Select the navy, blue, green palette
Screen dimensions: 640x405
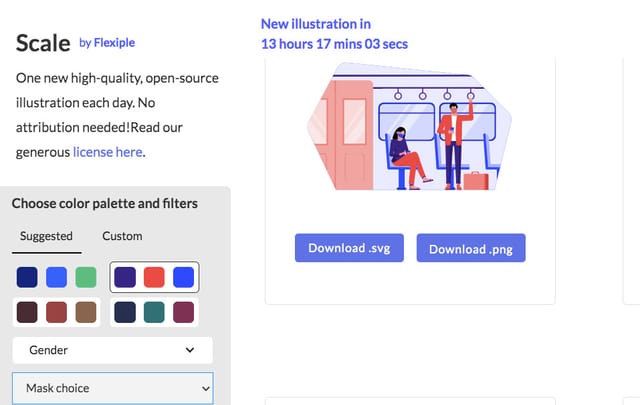[56, 277]
